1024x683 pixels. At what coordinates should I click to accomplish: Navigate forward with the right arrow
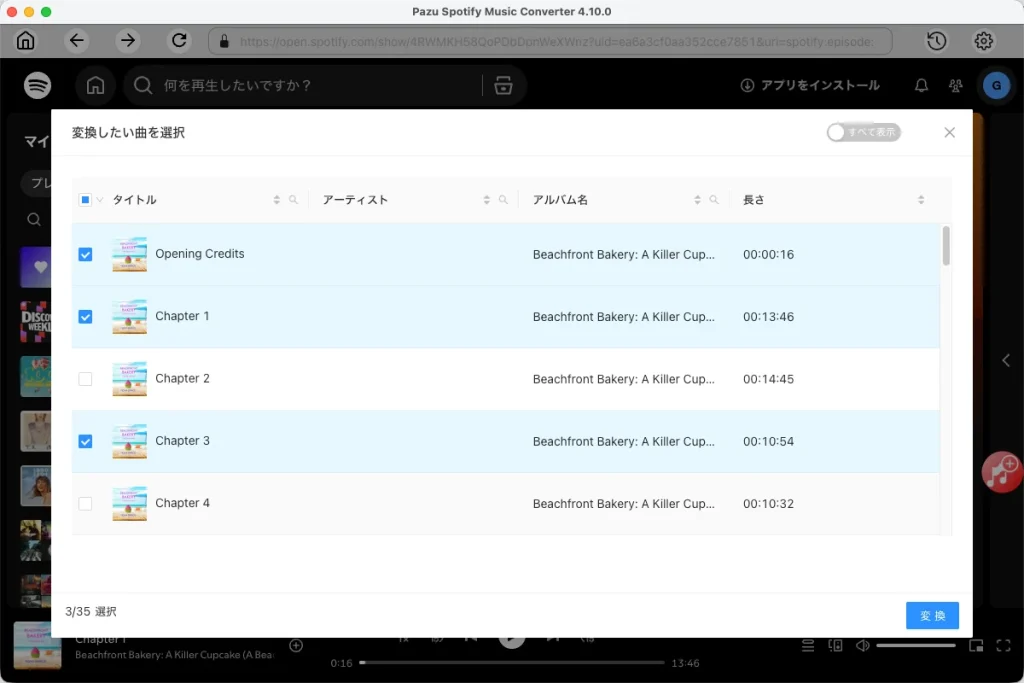point(128,40)
